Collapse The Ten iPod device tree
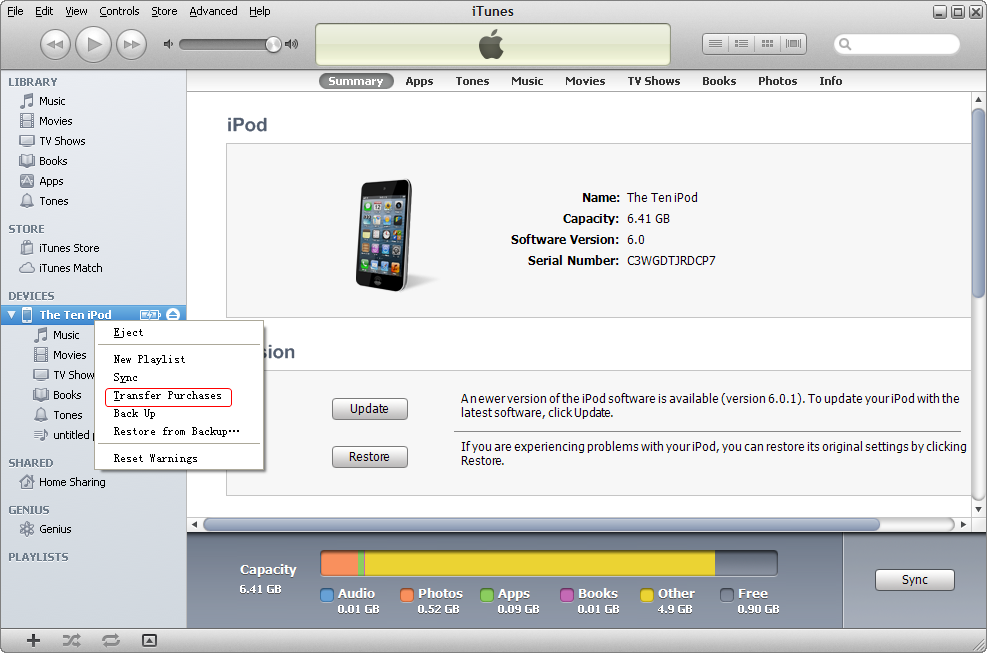This screenshot has height=653, width=987. 11,315
